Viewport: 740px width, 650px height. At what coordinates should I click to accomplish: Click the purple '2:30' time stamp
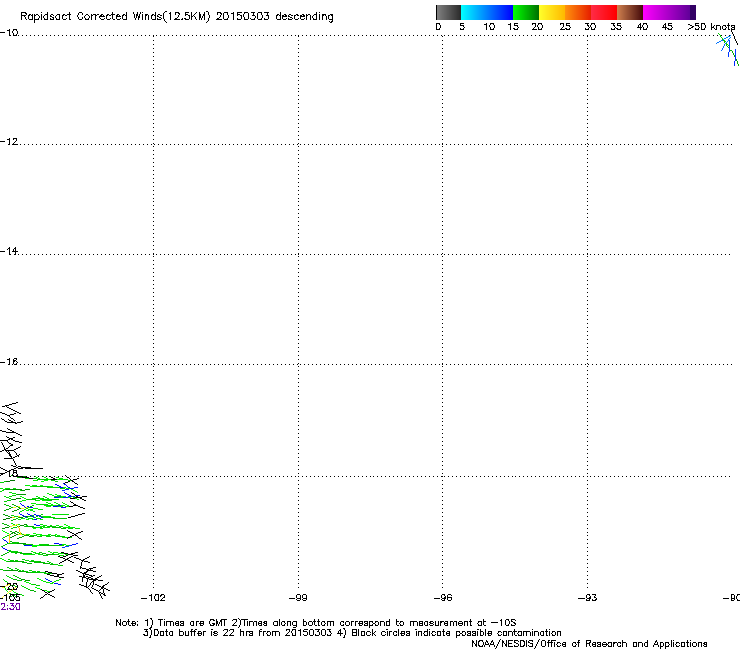coord(10,607)
